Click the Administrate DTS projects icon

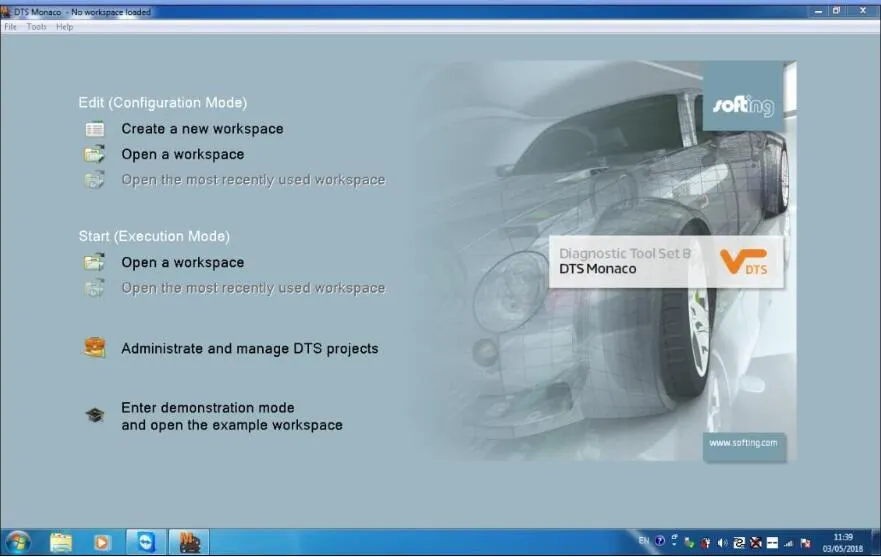(94, 347)
